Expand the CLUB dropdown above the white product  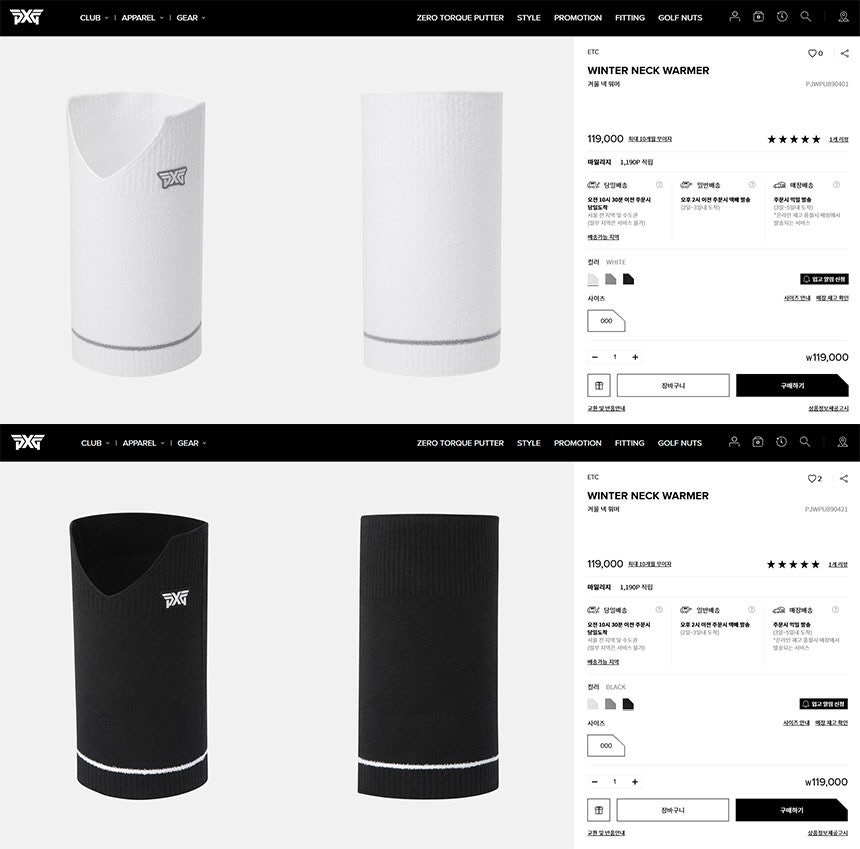pos(94,18)
